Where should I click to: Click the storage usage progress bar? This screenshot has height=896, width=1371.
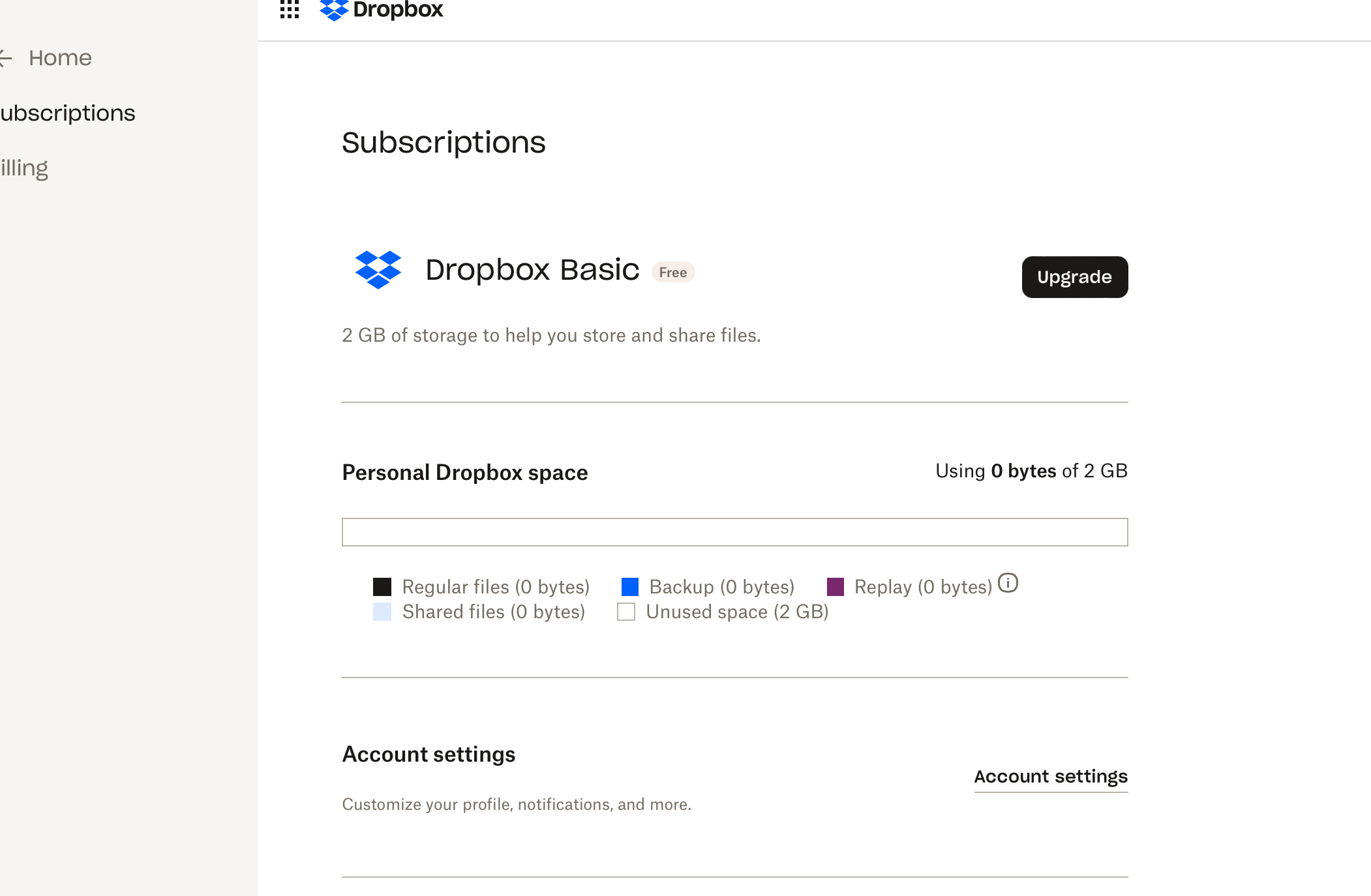tap(734, 532)
